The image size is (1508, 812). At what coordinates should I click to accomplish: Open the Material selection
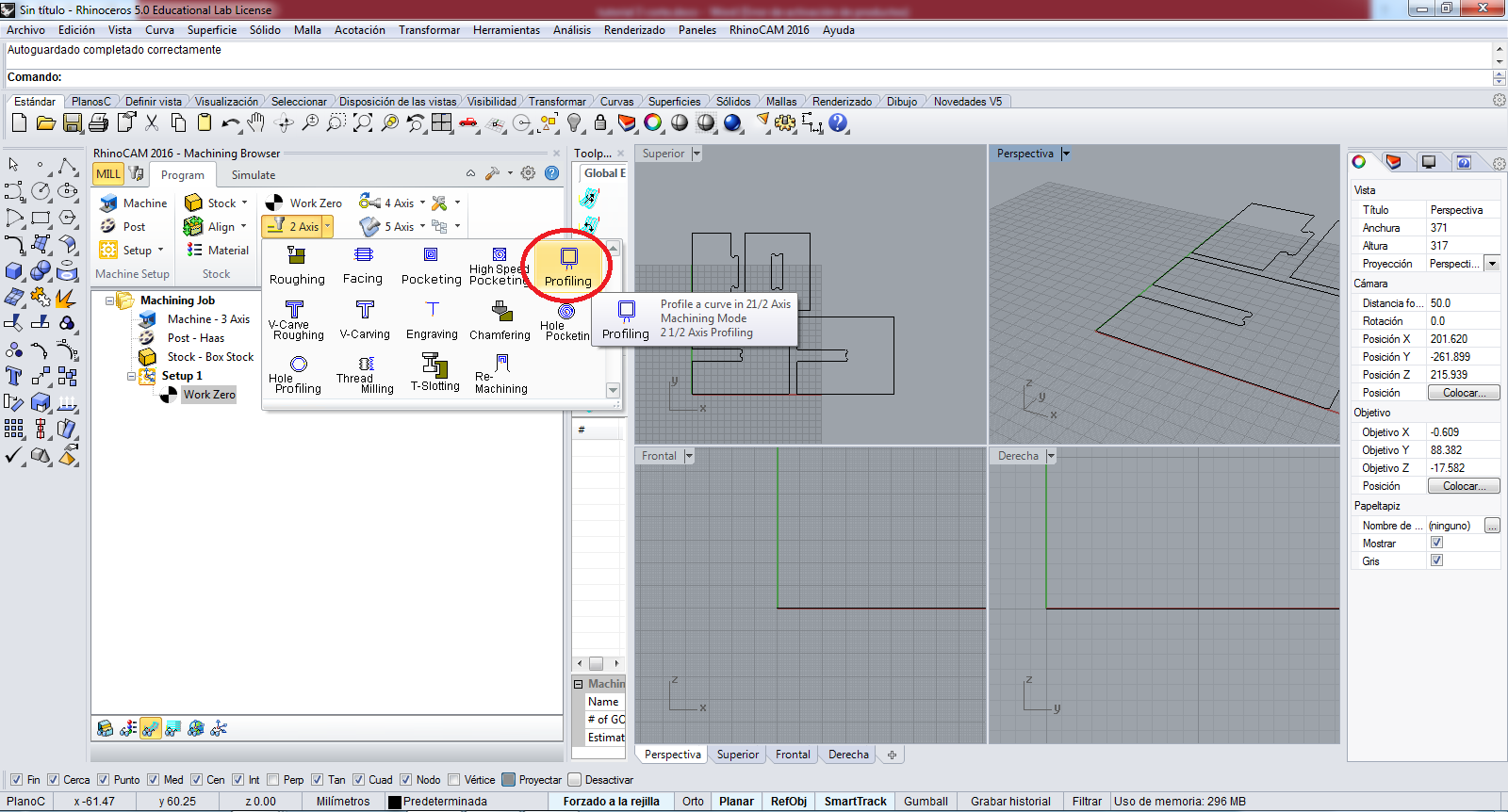click(x=218, y=250)
